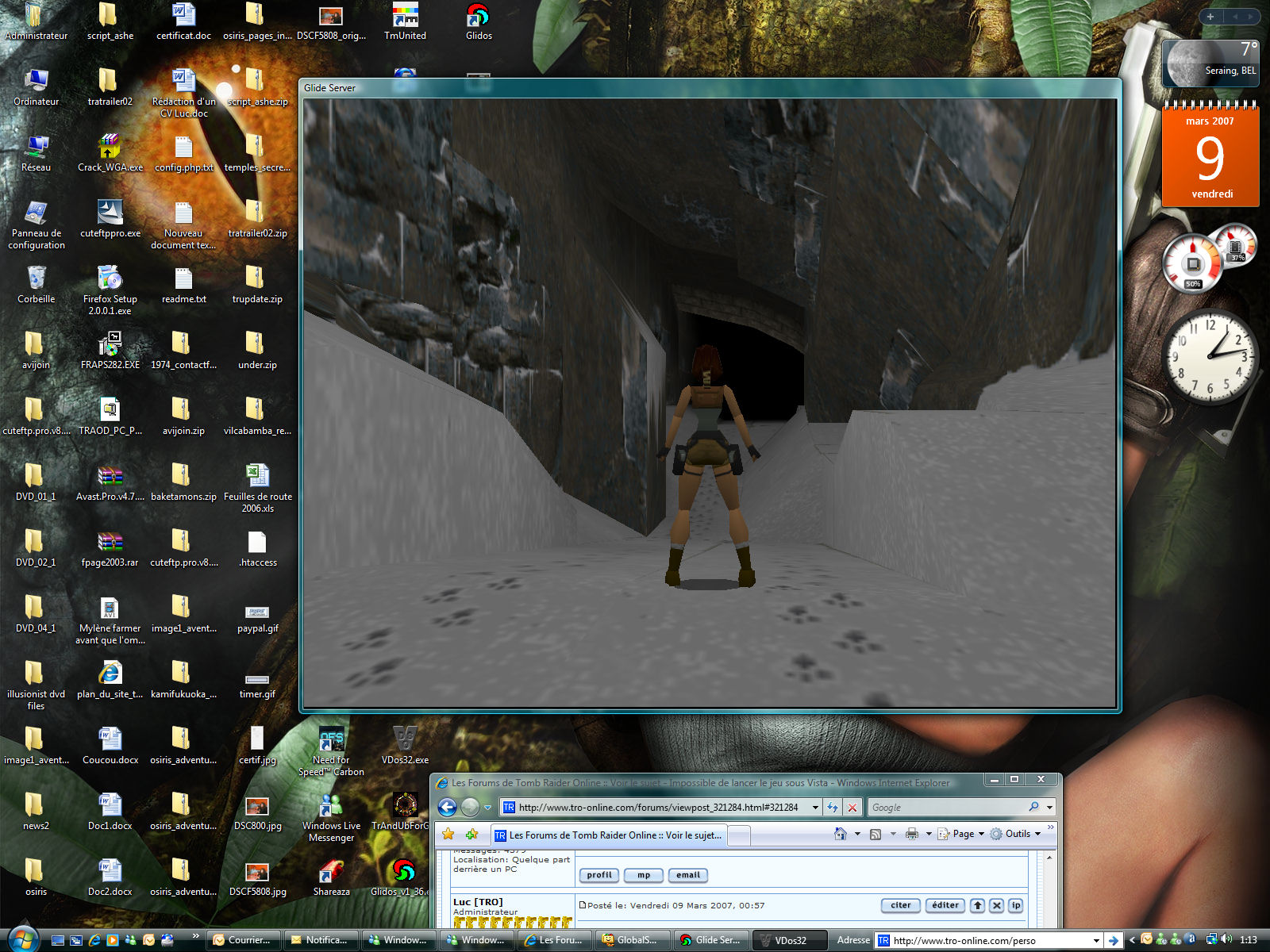Open the Home button dropdown arrow

[857, 834]
